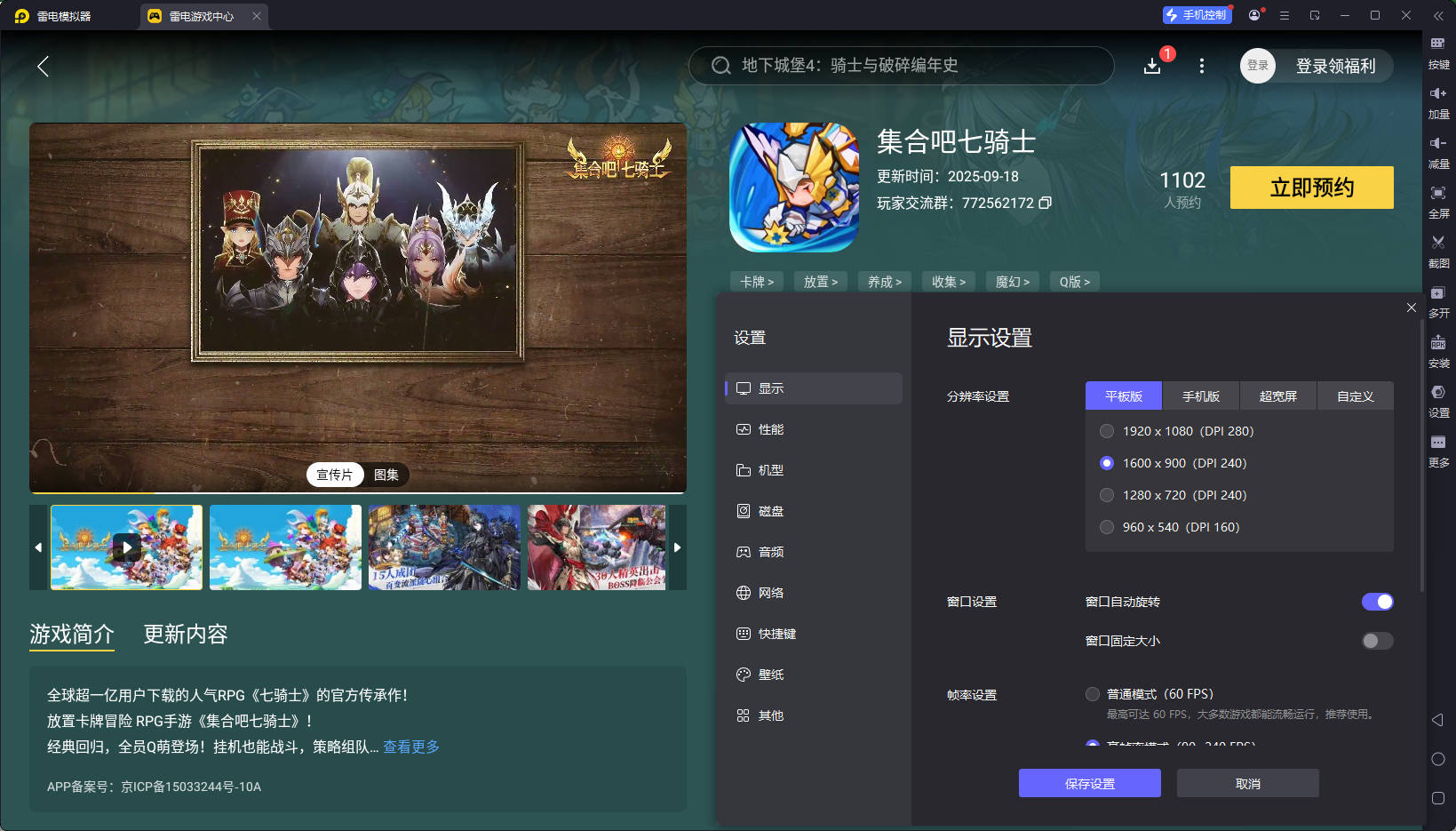1456x831 pixels.
Task: Open the 机型 settings section
Action: coord(814,470)
